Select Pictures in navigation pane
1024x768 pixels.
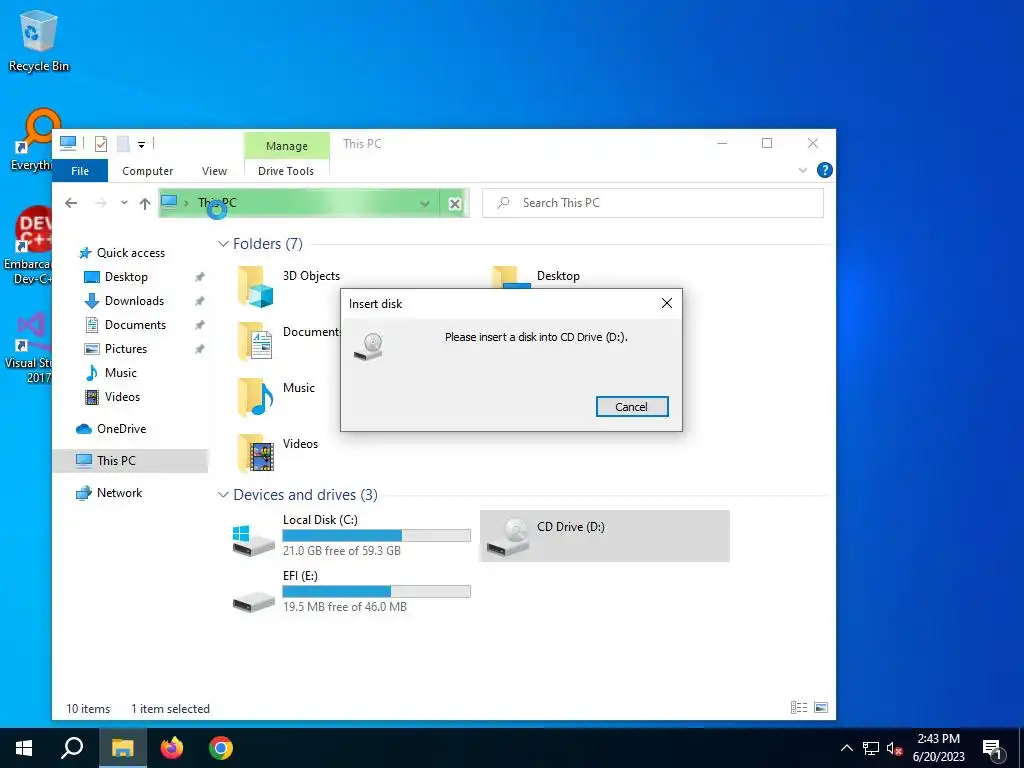[x=125, y=349]
